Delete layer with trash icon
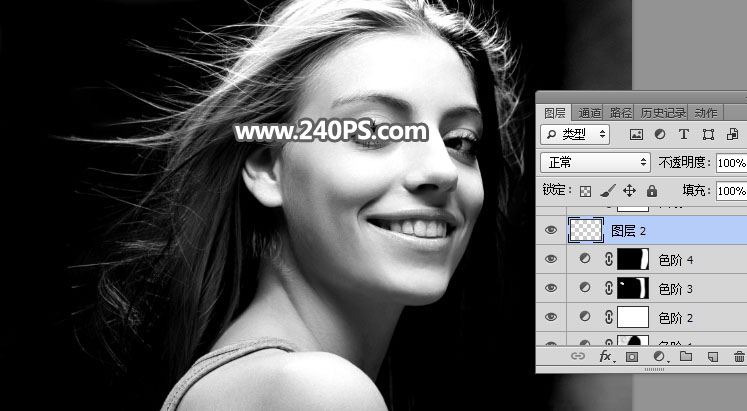 pyautogui.click(x=739, y=356)
